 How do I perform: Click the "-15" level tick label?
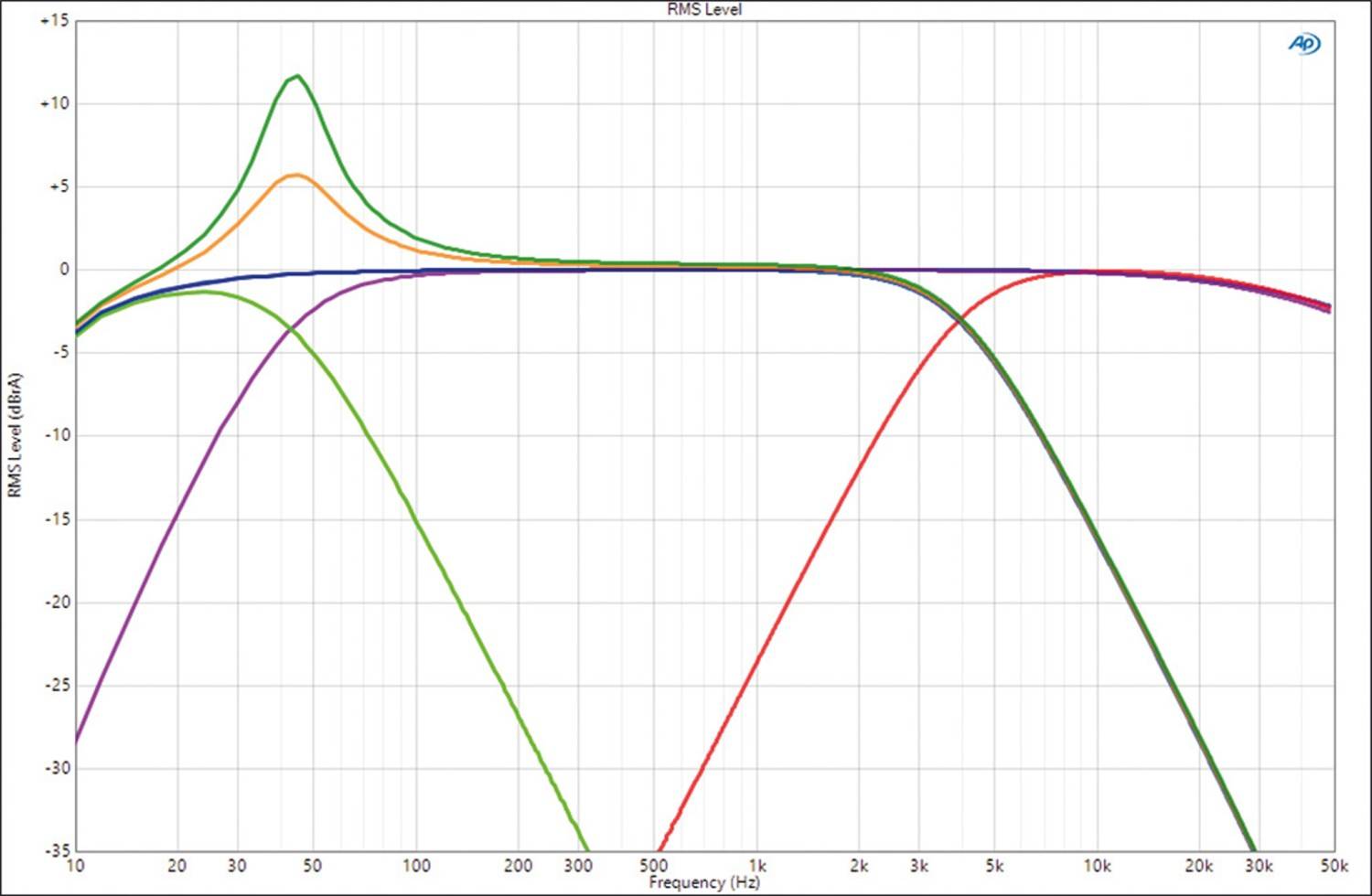pos(56,518)
